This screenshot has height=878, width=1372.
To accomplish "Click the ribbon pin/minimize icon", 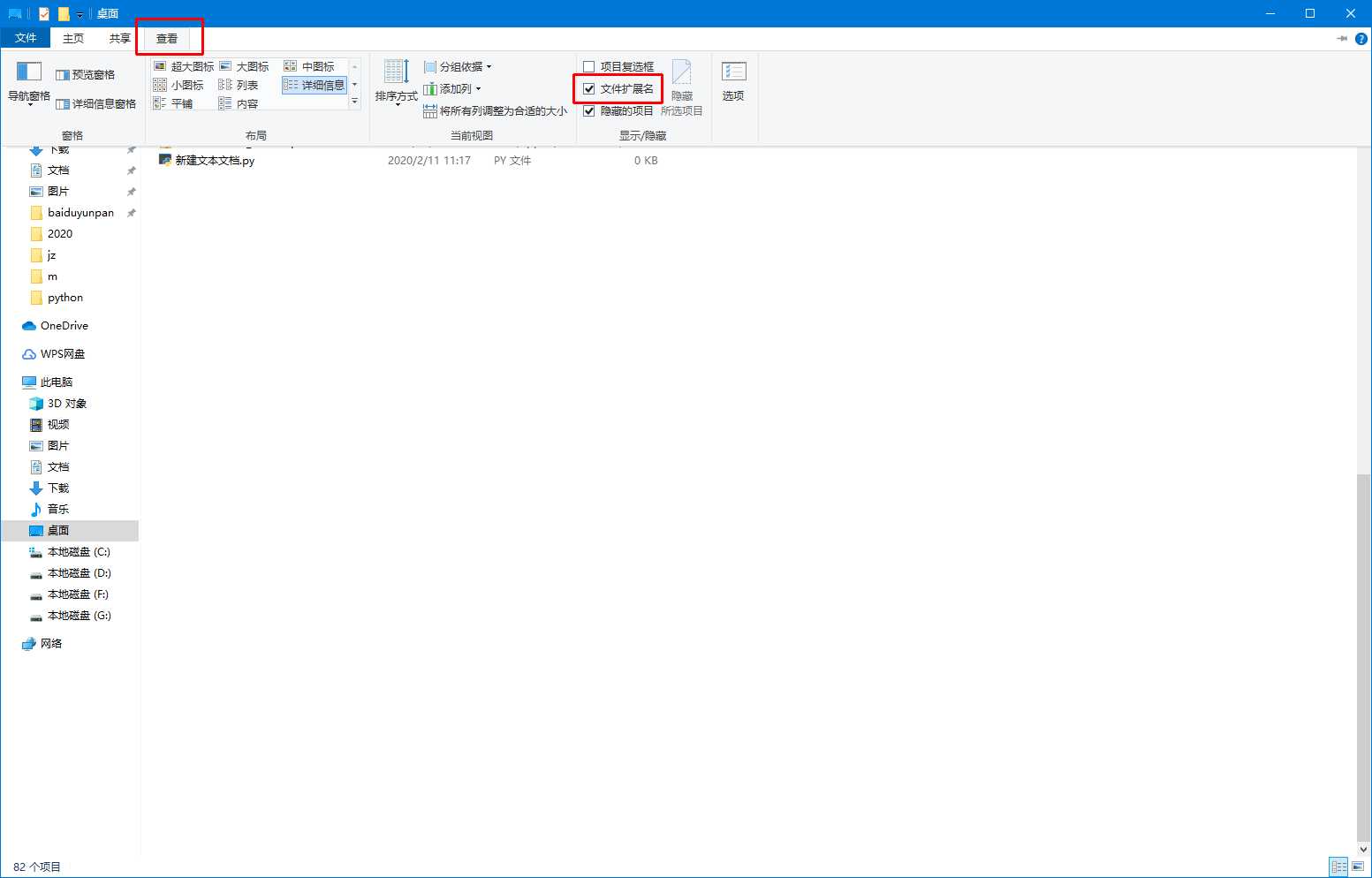I will tap(1342, 39).
